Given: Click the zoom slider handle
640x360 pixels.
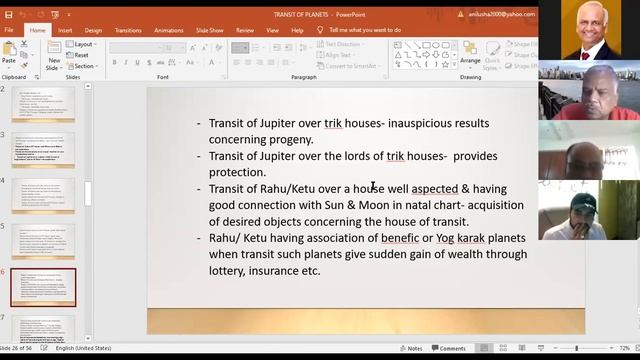Looking at the screenshot, I should [x=577, y=348].
